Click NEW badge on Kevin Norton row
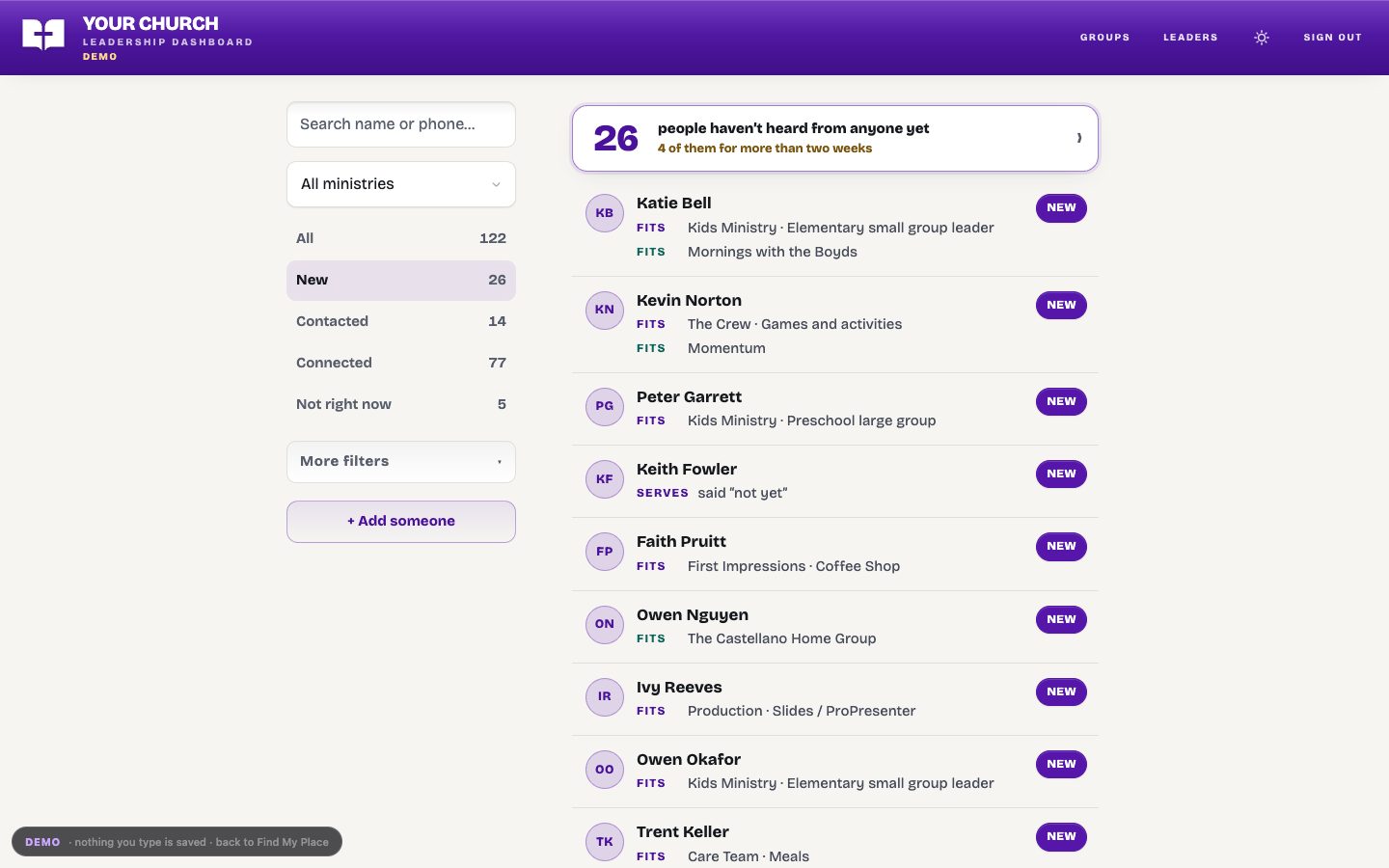The width and height of the screenshot is (1389, 868). click(x=1061, y=306)
